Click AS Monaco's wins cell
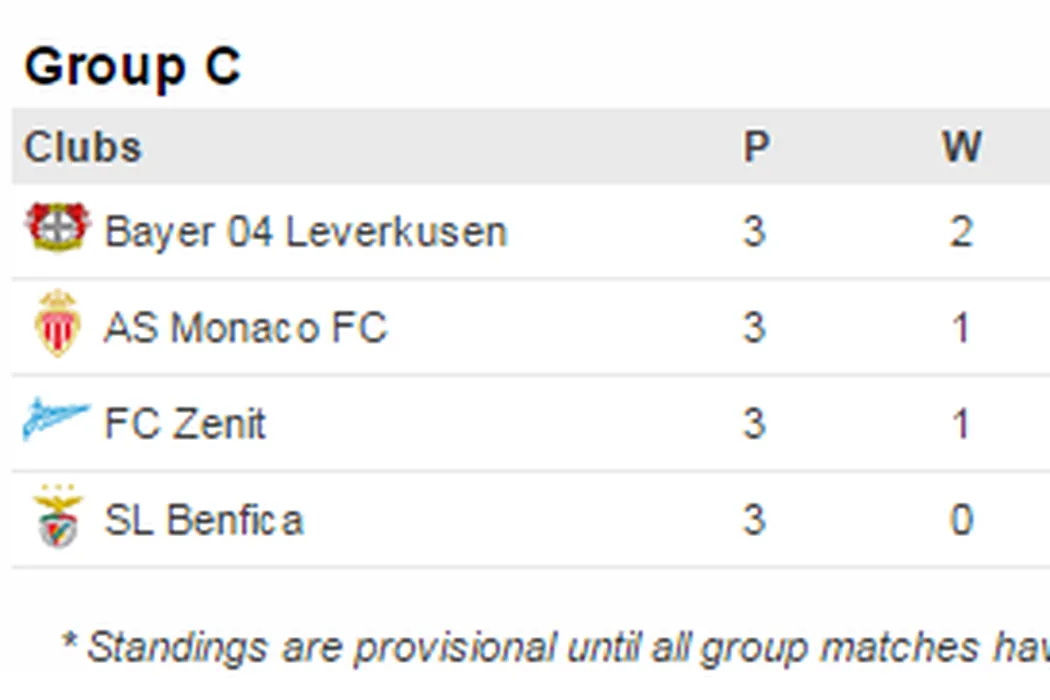1050x700 pixels. [961, 328]
